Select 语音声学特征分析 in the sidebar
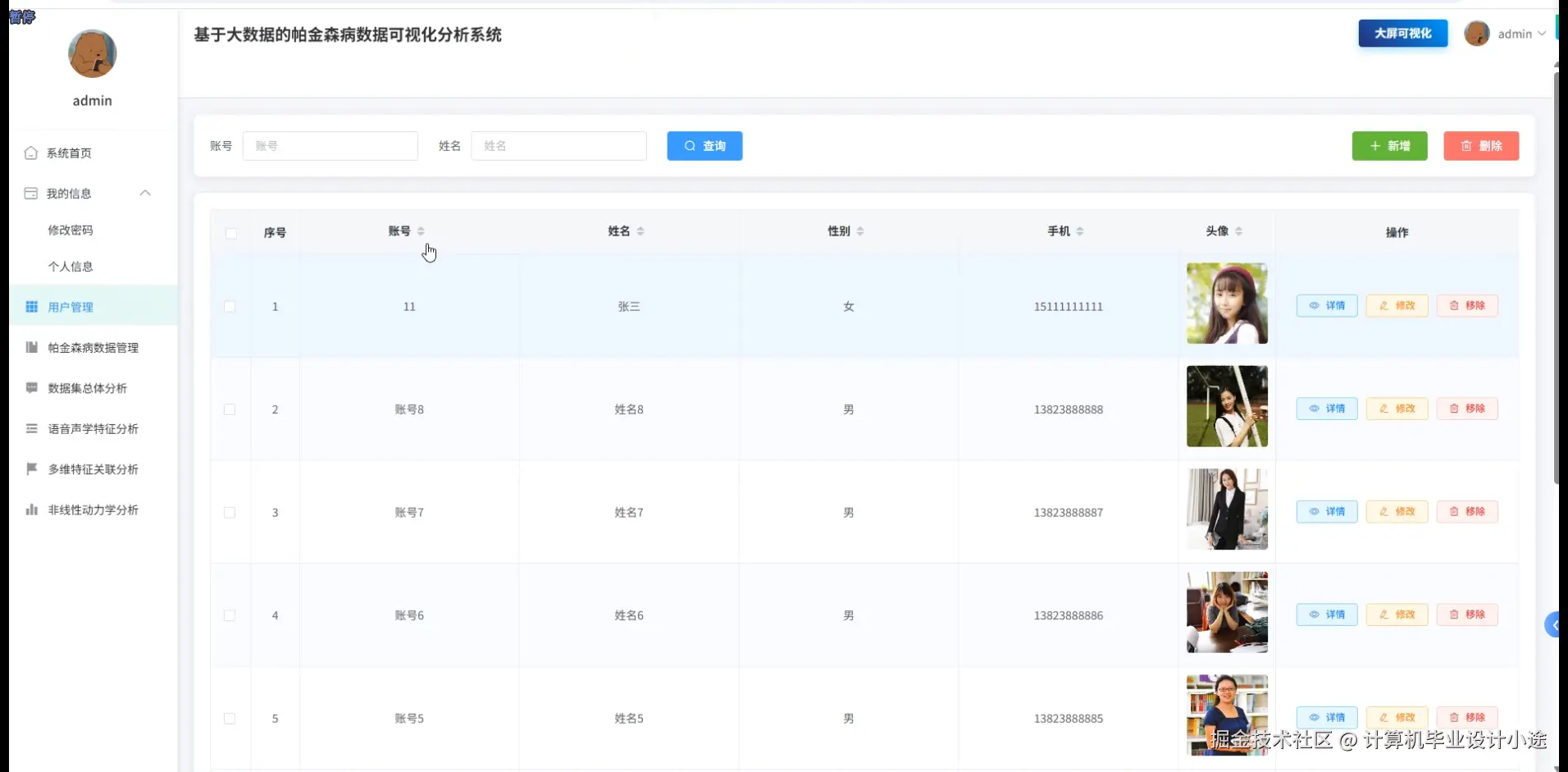Image resolution: width=1568 pixels, height=772 pixels. click(x=93, y=428)
